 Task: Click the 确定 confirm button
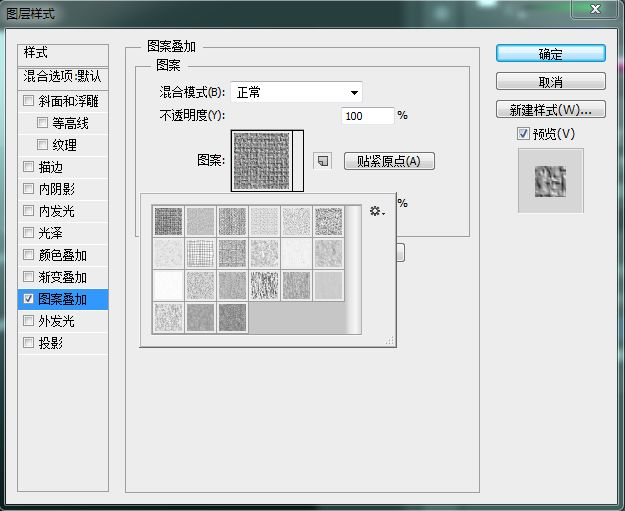tap(550, 54)
